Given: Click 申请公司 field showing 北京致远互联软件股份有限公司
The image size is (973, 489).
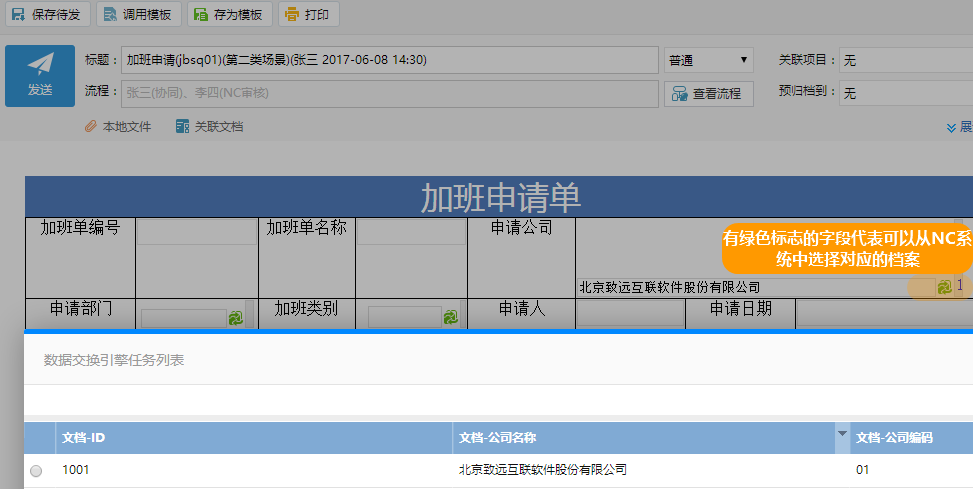Looking at the screenshot, I should [756, 287].
